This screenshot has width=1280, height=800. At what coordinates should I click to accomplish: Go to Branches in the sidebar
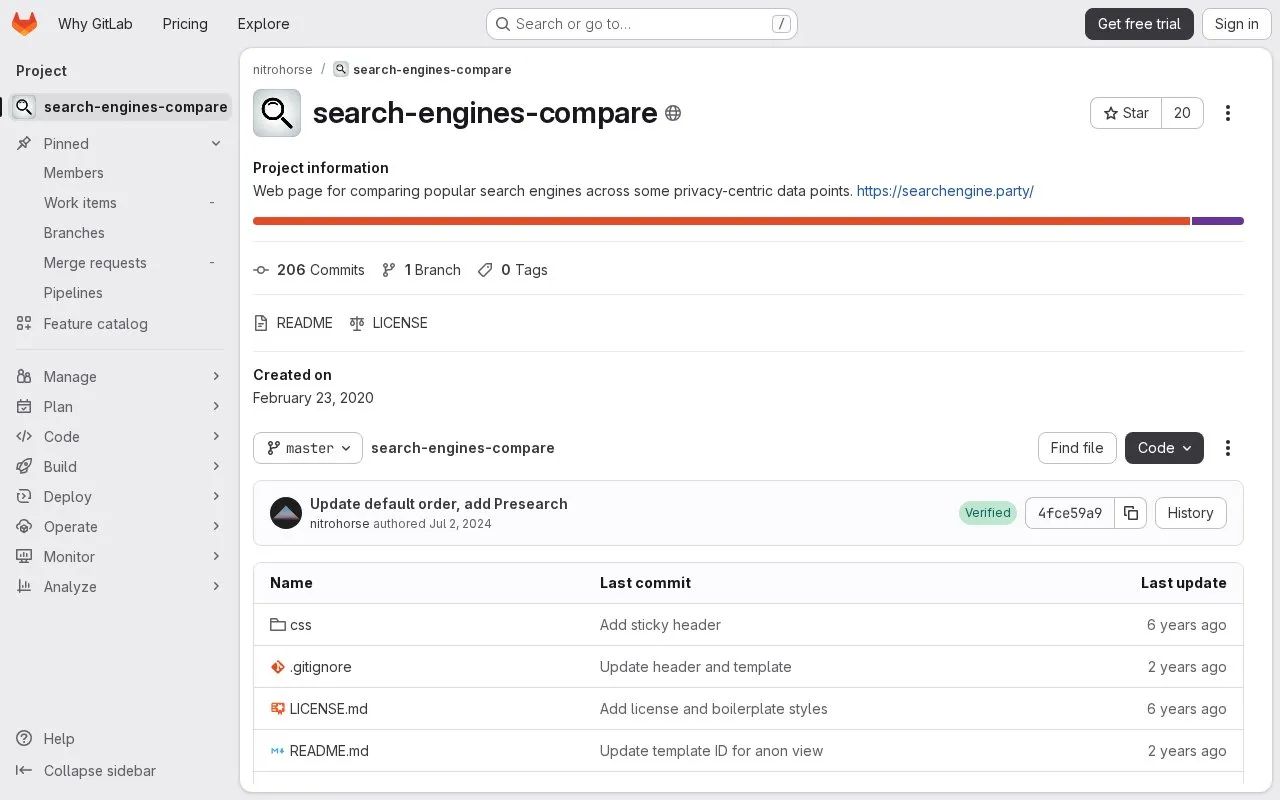click(x=120, y=233)
